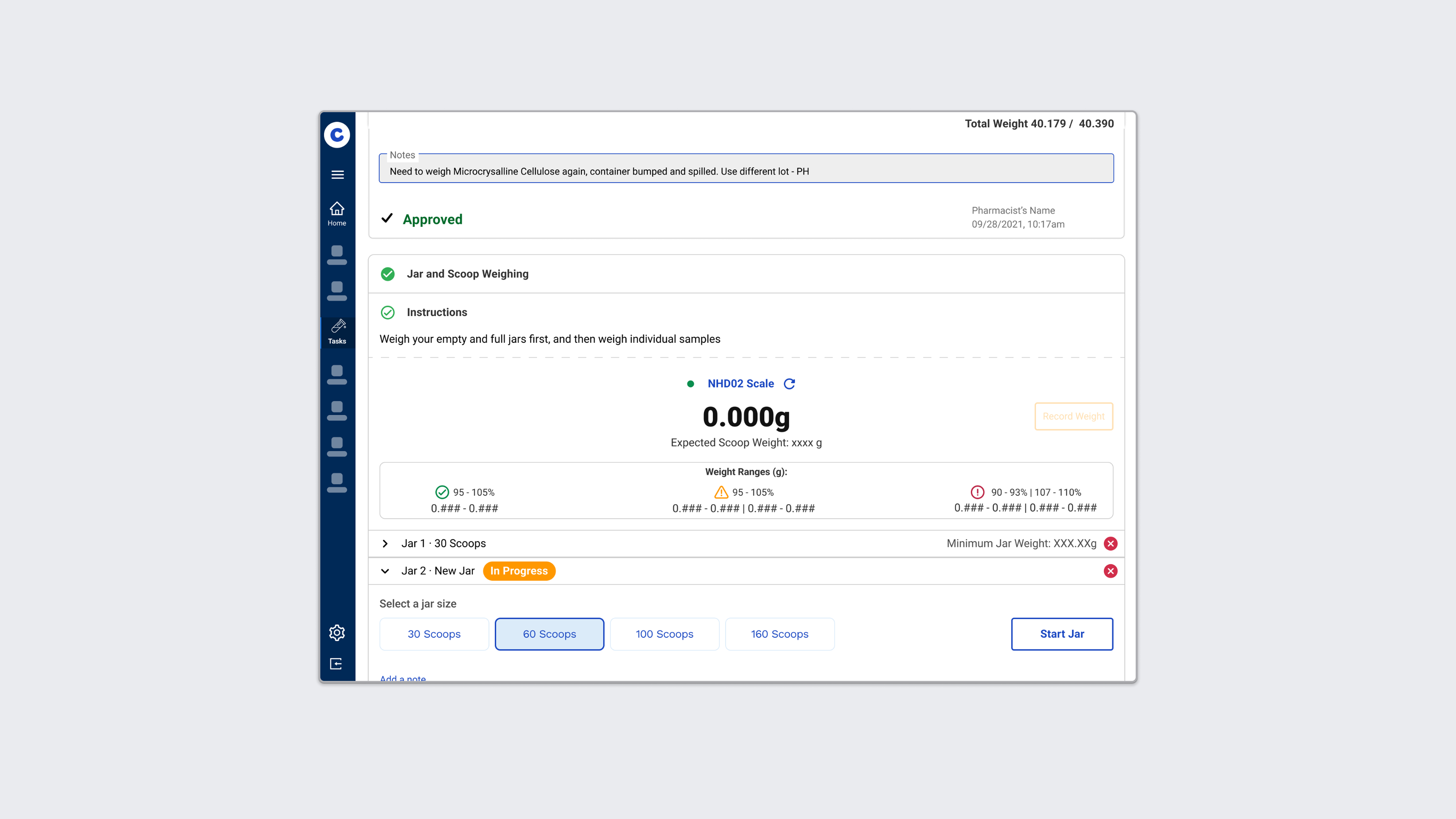The image size is (1456, 819).
Task: Open Tasks from the sidebar
Action: (x=337, y=331)
